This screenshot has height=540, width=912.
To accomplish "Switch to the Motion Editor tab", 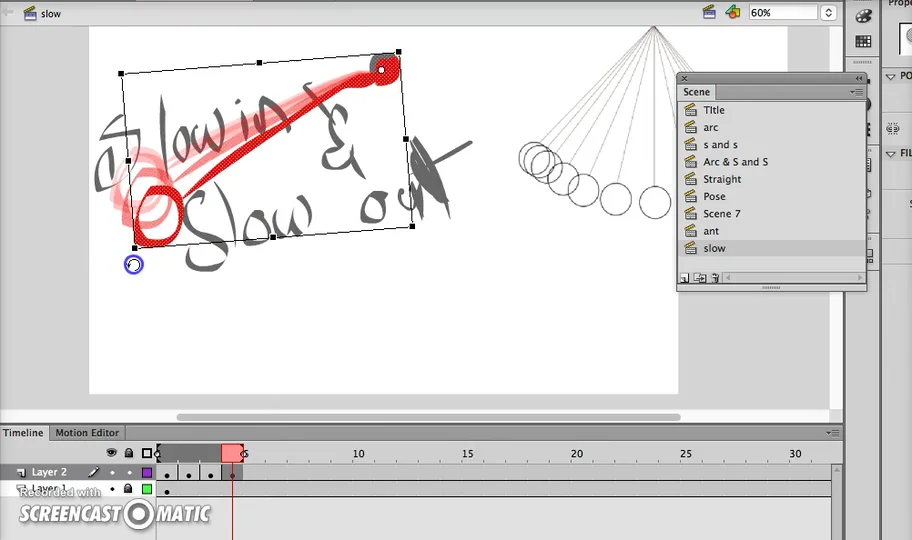I will pos(87,433).
